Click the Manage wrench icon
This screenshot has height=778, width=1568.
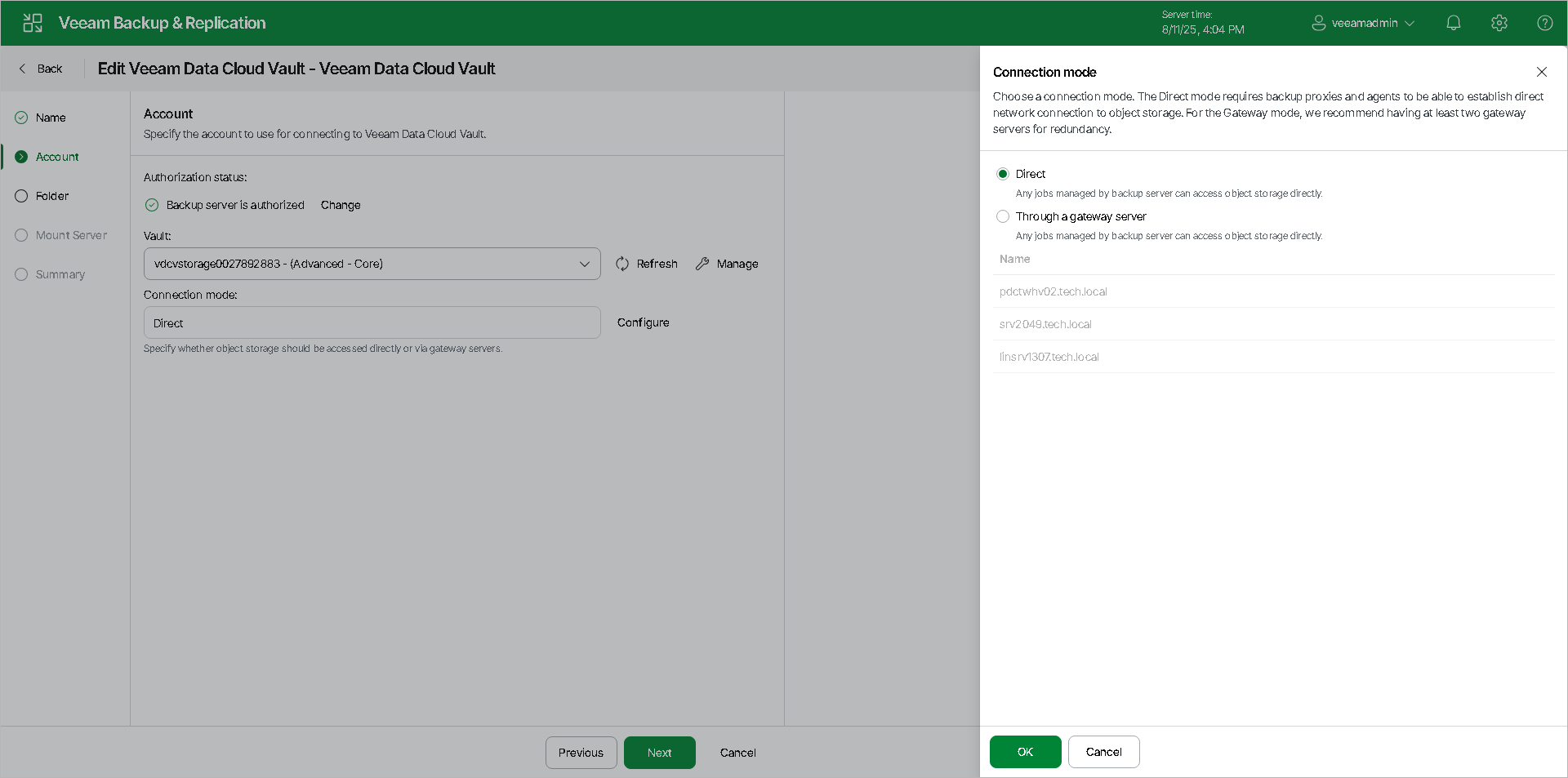702,264
